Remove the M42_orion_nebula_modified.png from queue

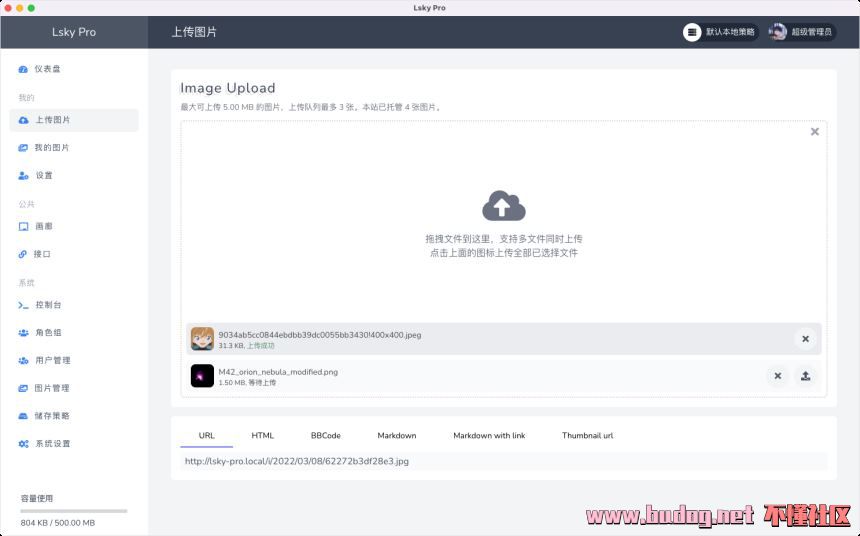point(778,376)
